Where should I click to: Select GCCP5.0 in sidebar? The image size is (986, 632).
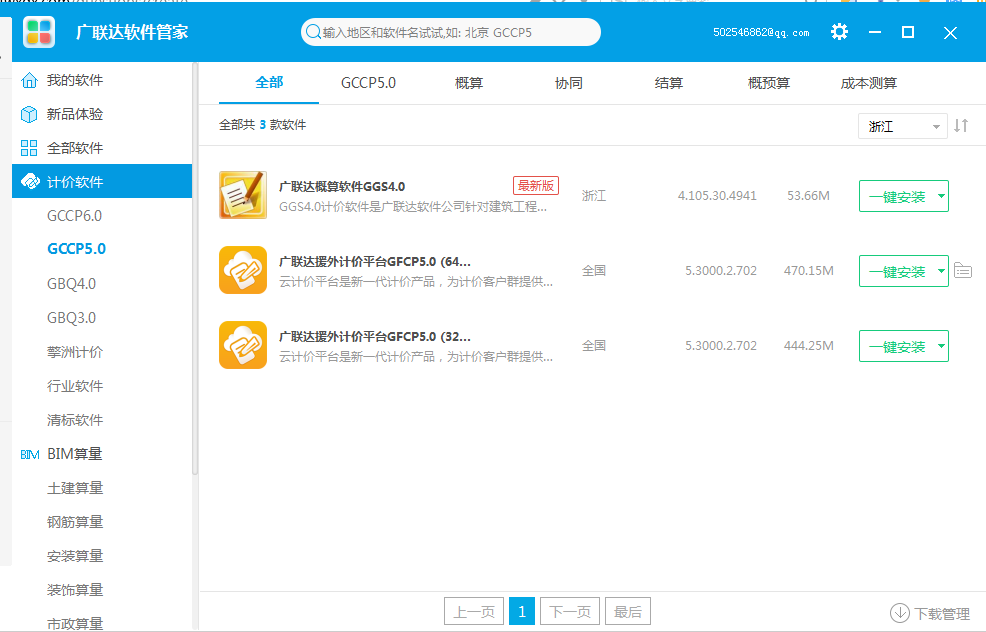click(76, 249)
